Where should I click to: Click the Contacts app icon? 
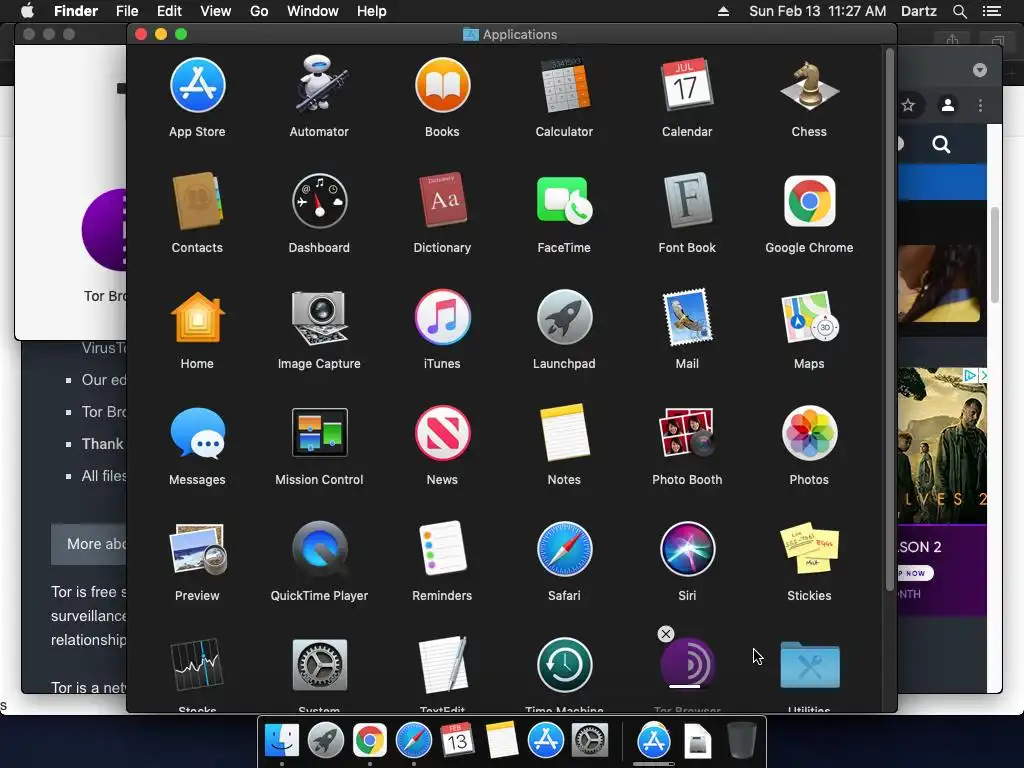pos(197,200)
